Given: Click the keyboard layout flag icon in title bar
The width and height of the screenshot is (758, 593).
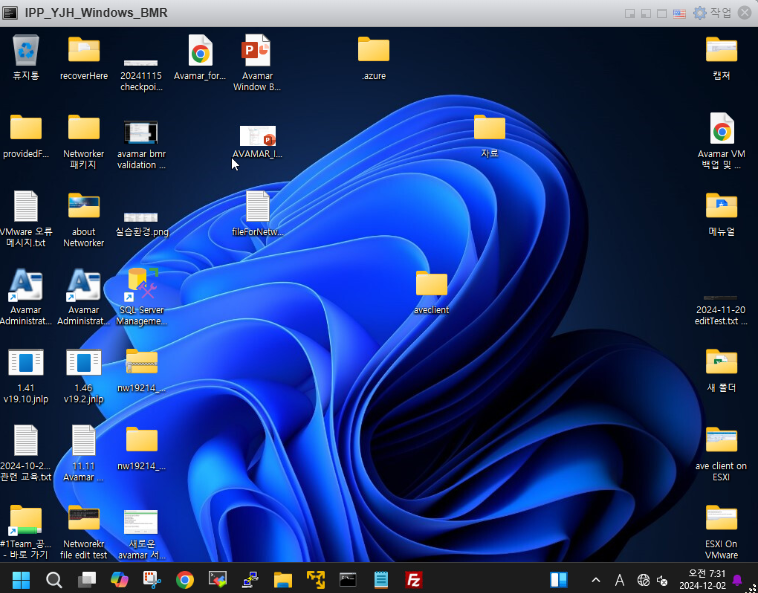Looking at the screenshot, I should click(x=679, y=13).
